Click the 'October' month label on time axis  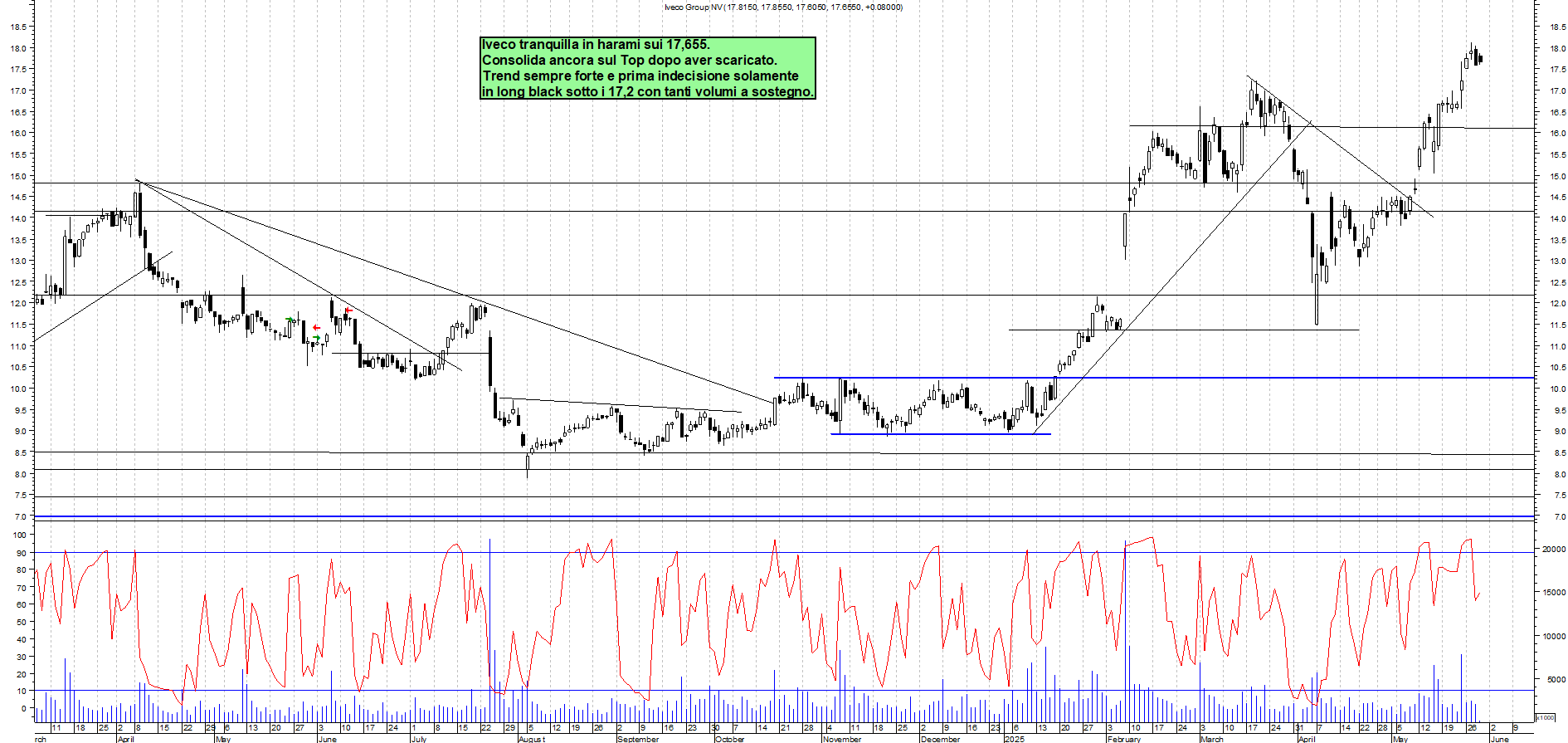coord(730,739)
